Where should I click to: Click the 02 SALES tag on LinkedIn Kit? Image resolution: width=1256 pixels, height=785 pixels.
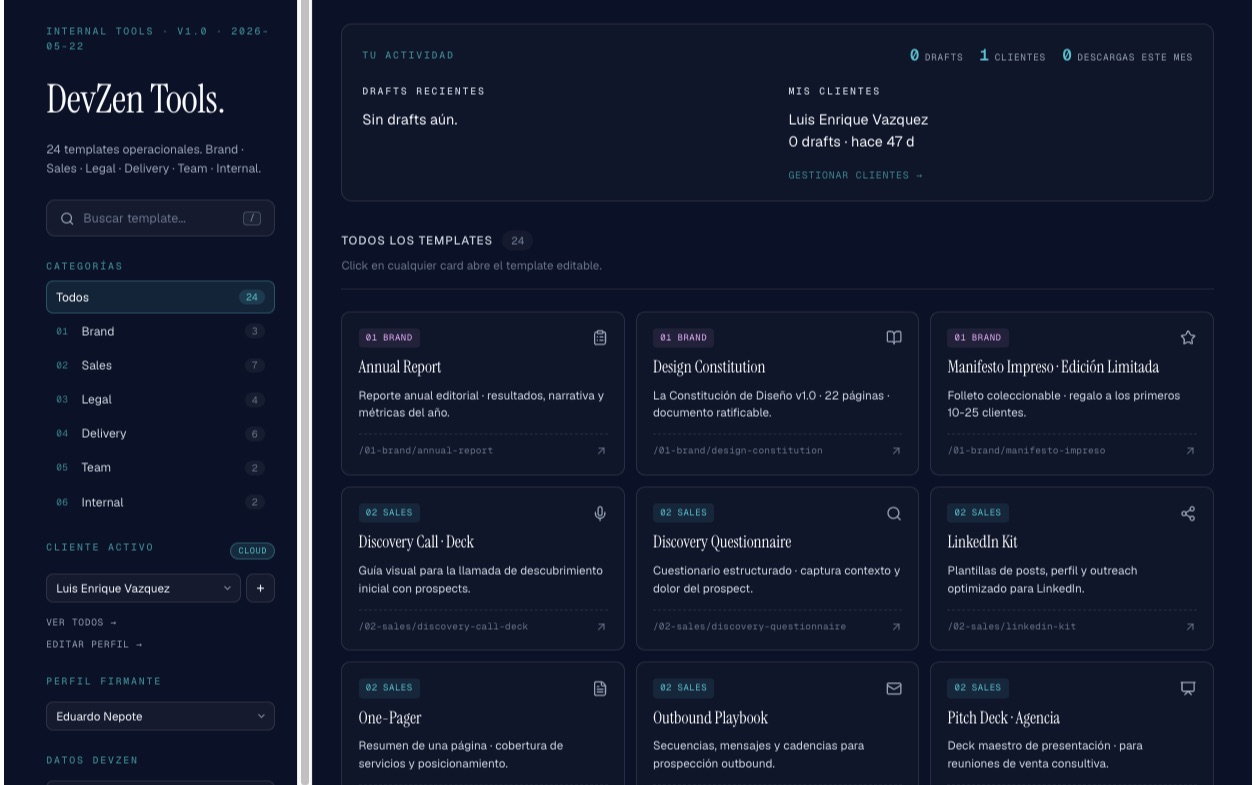pyautogui.click(x=978, y=513)
